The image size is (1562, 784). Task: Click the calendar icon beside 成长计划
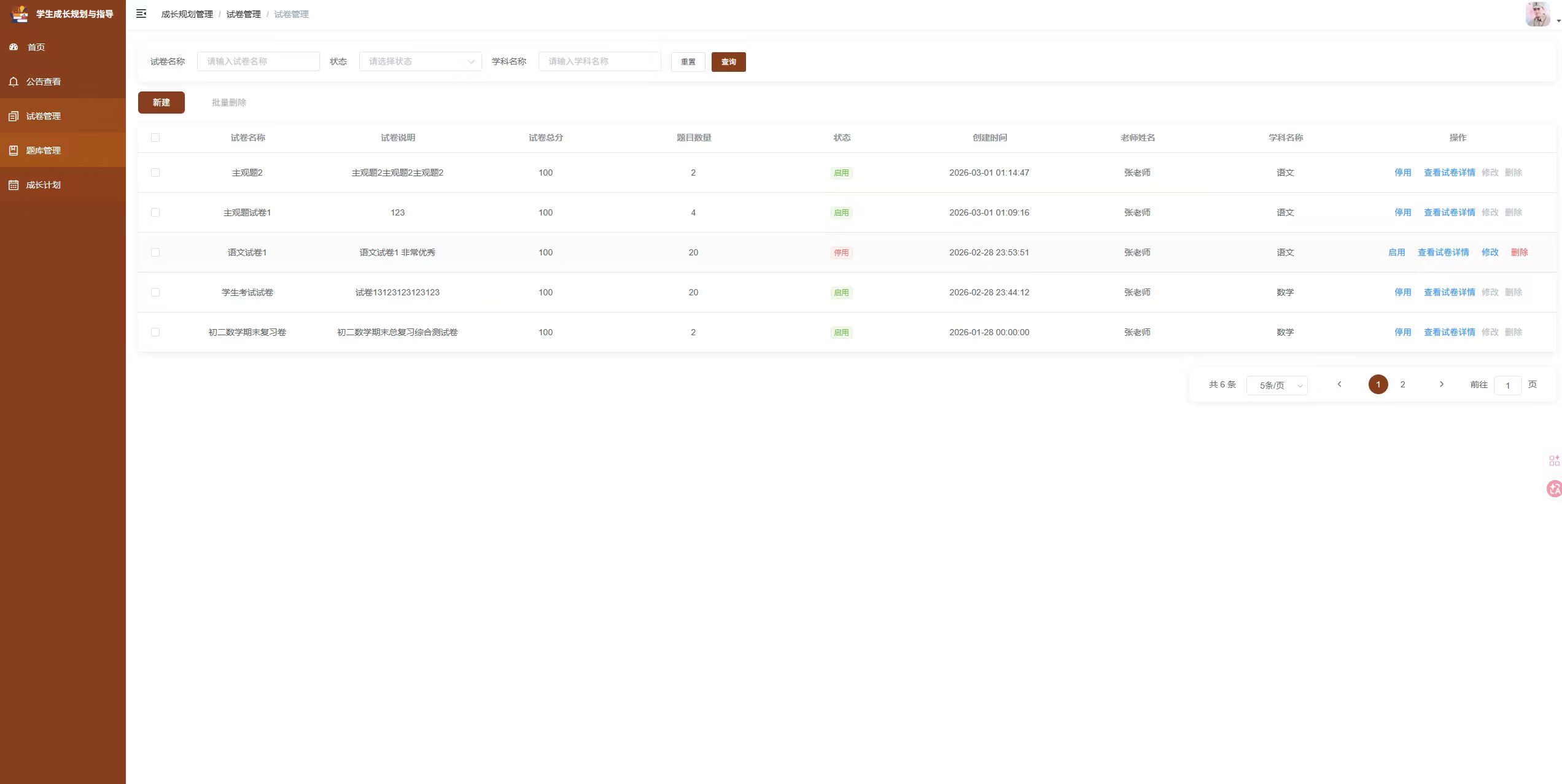tap(14, 185)
